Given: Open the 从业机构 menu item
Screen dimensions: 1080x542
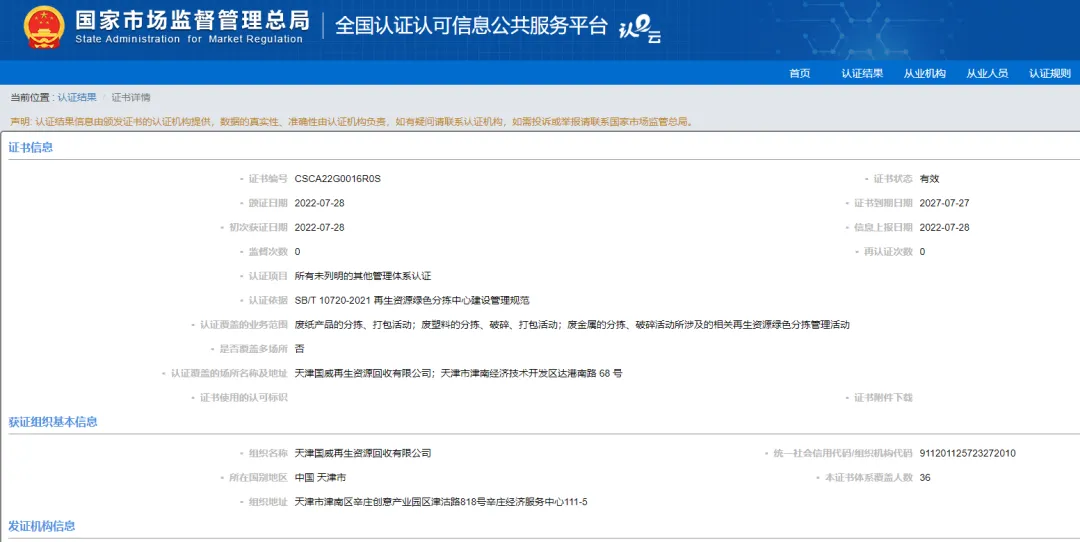Looking at the screenshot, I should tap(924, 74).
